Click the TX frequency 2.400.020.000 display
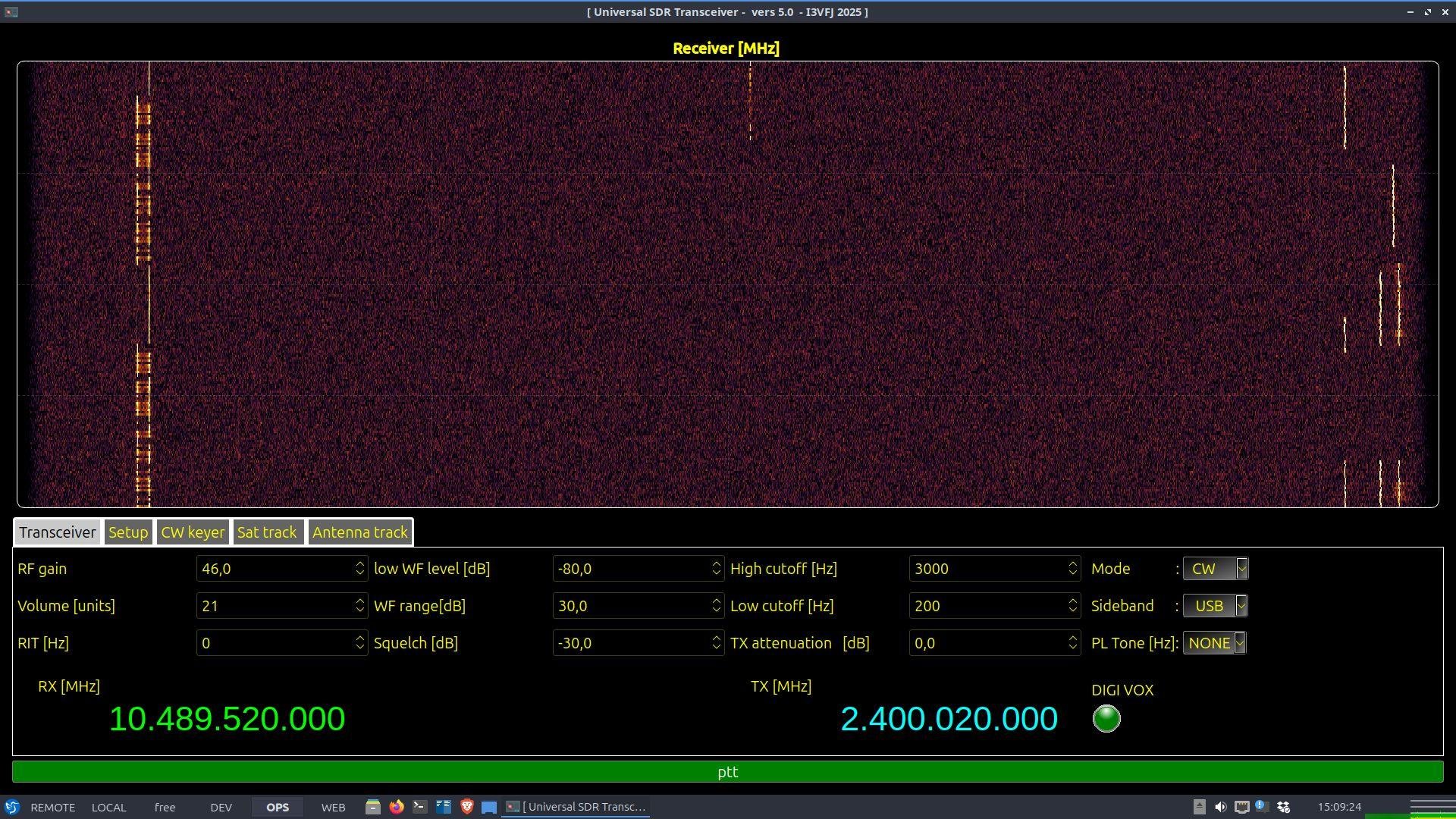1456x819 pixels. click(x=949, y=719)
